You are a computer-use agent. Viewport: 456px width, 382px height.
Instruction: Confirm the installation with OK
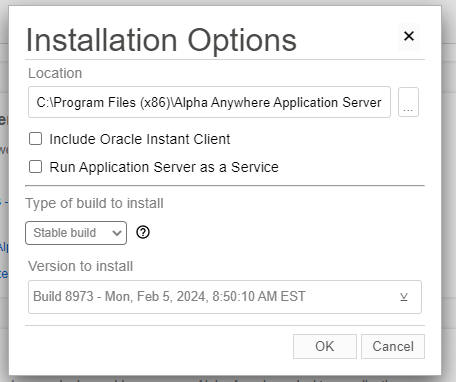click(325, 346)
